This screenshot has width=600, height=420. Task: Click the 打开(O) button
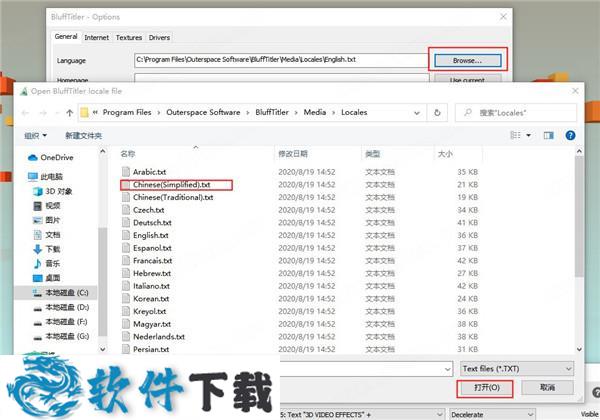click(486, 387)
